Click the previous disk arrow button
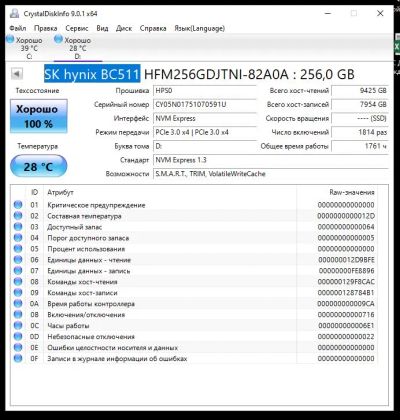 click(17, 74)
